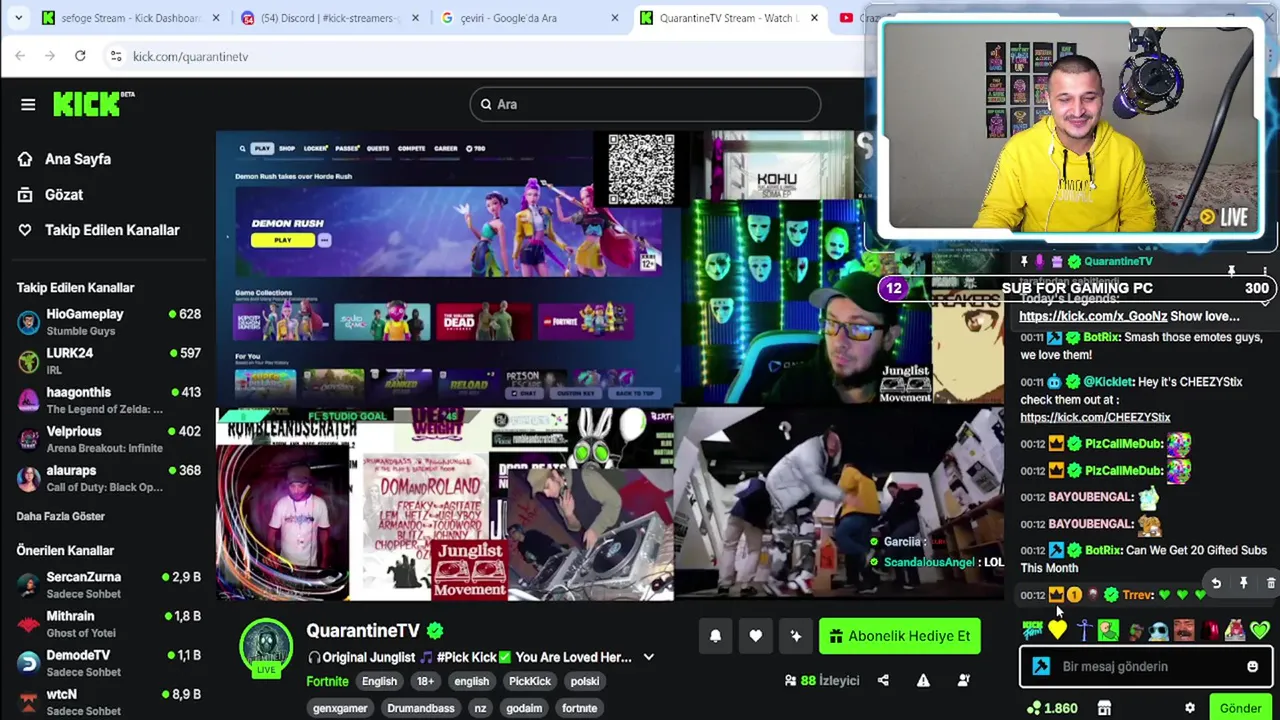Toggle the heart follow button for QuarantineTV
The image size is (1280, 720).
point(755,636)
